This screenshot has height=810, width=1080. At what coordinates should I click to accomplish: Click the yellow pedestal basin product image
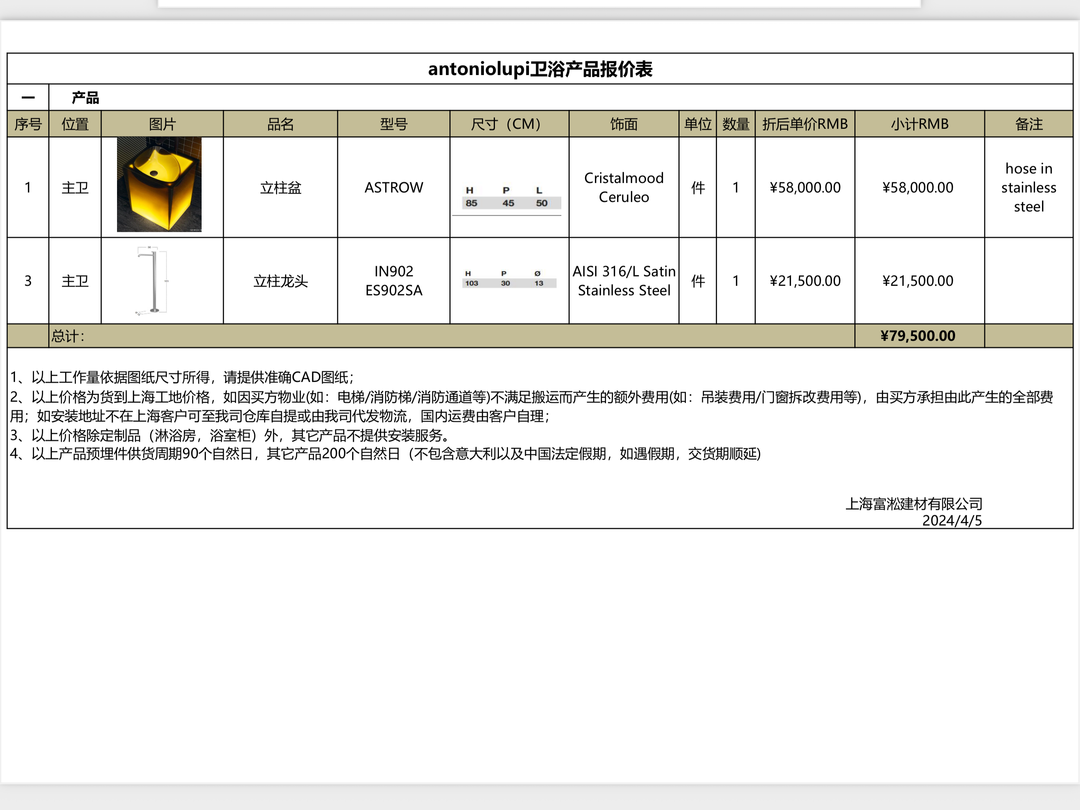point(159,185)
